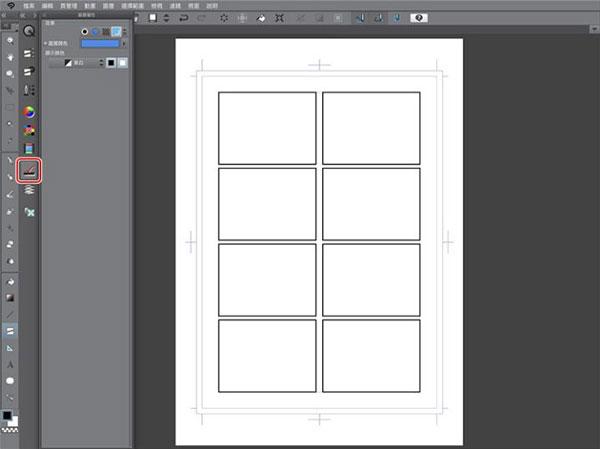Open the Expression color dropdown
Image resolution: width=600 pixels, height=449 pixels.
point(77,63)
